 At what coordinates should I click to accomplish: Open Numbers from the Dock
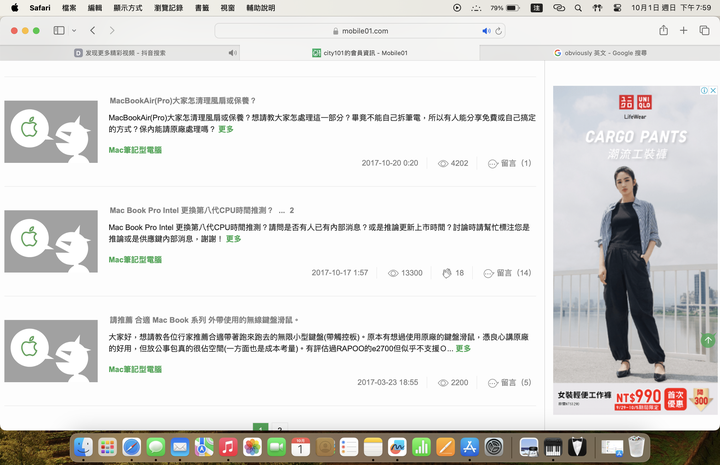[421, 447]
